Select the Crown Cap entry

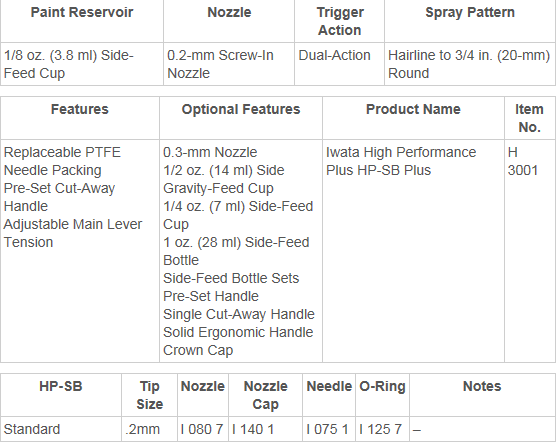[x=198, y=350]
